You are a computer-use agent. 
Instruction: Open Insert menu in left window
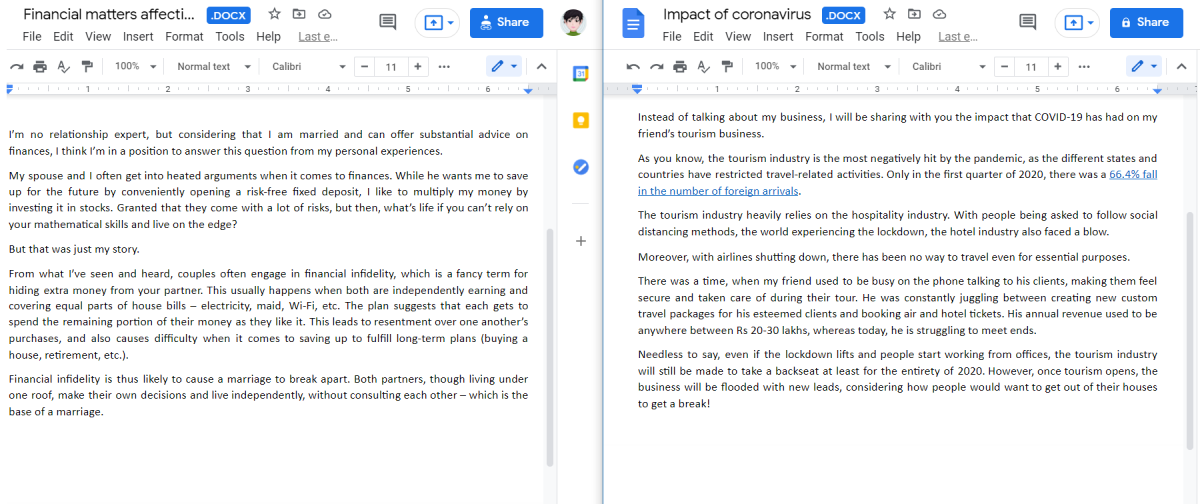point(138,36)
